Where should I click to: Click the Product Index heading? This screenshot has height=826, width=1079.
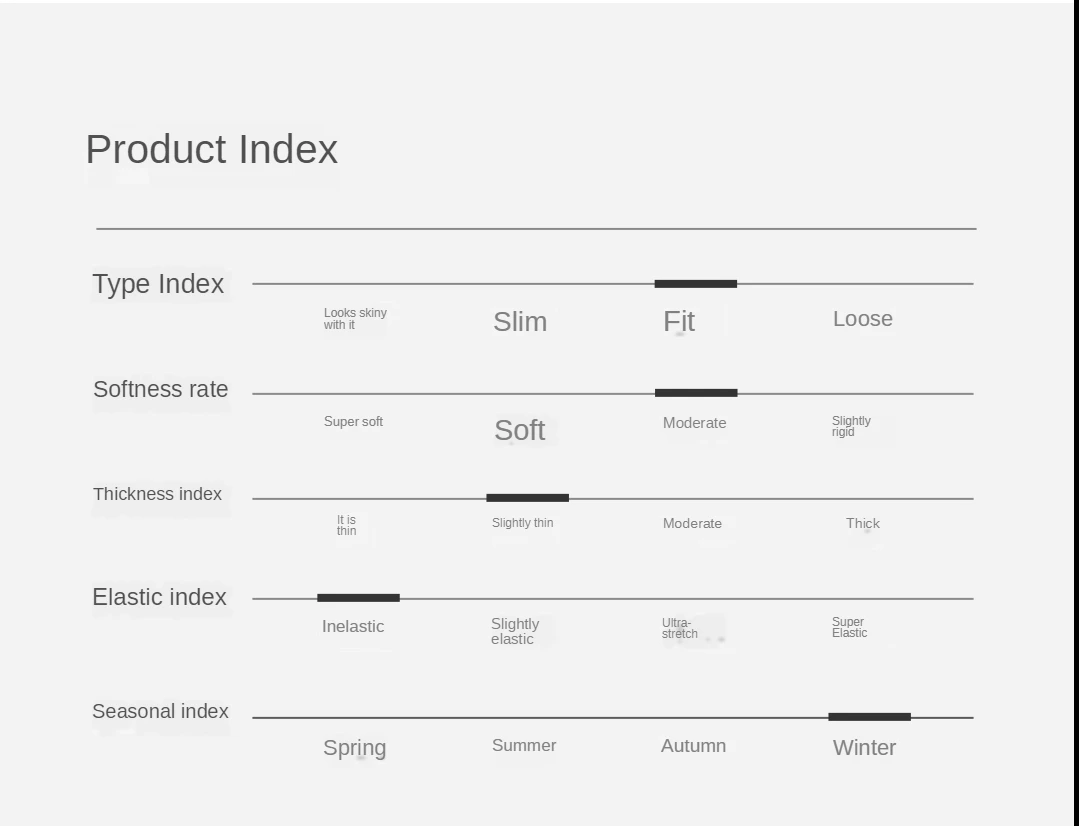pos(212,149)
